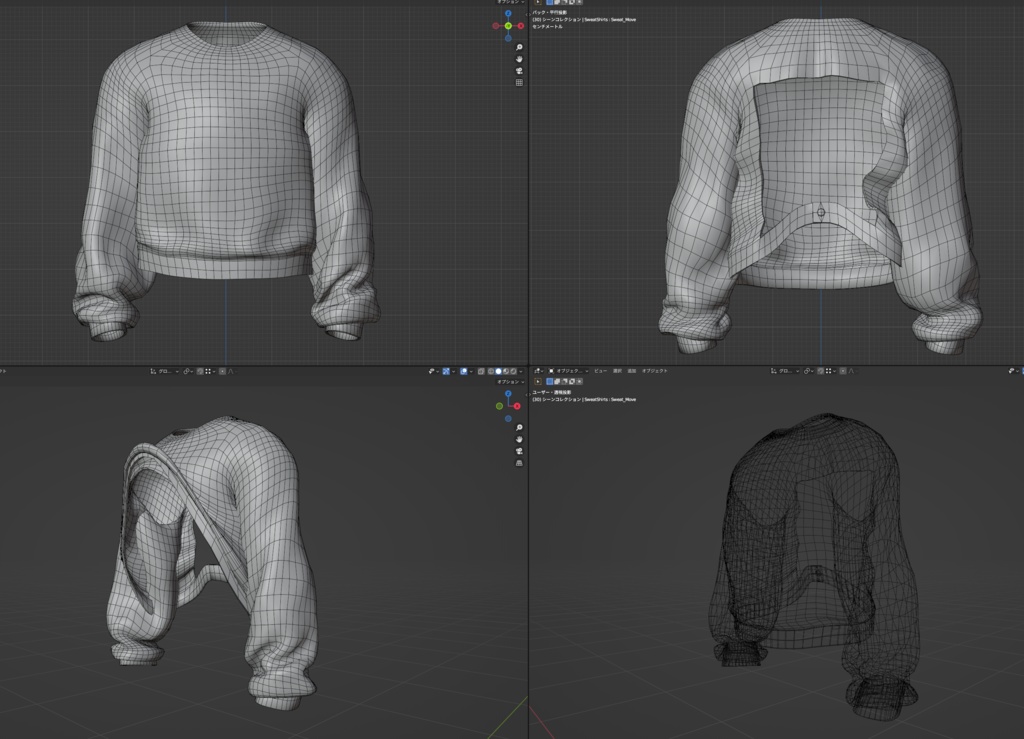Open transform orientation dropdown in bottom-left header

click(x=165, y=371)
